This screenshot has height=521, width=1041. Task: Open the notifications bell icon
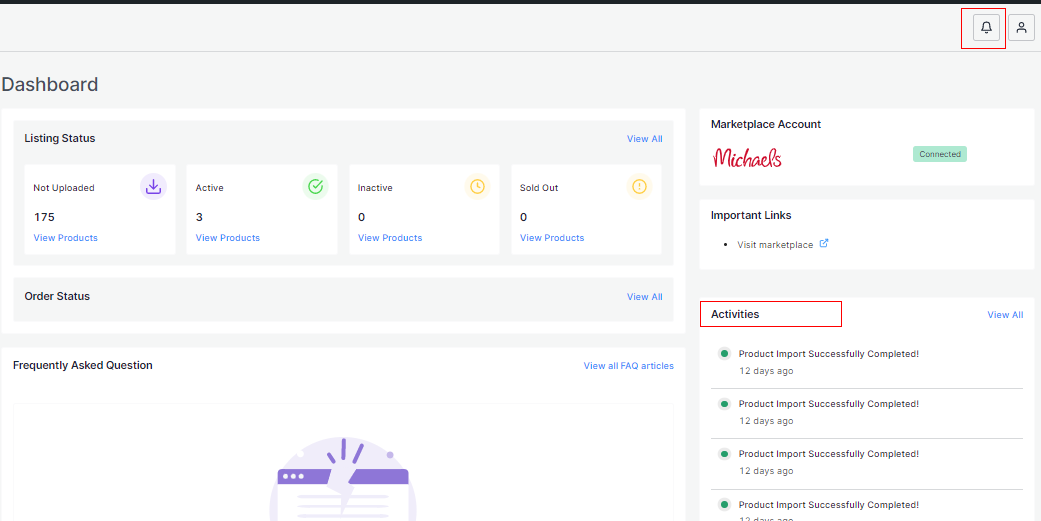pos(986,28)
